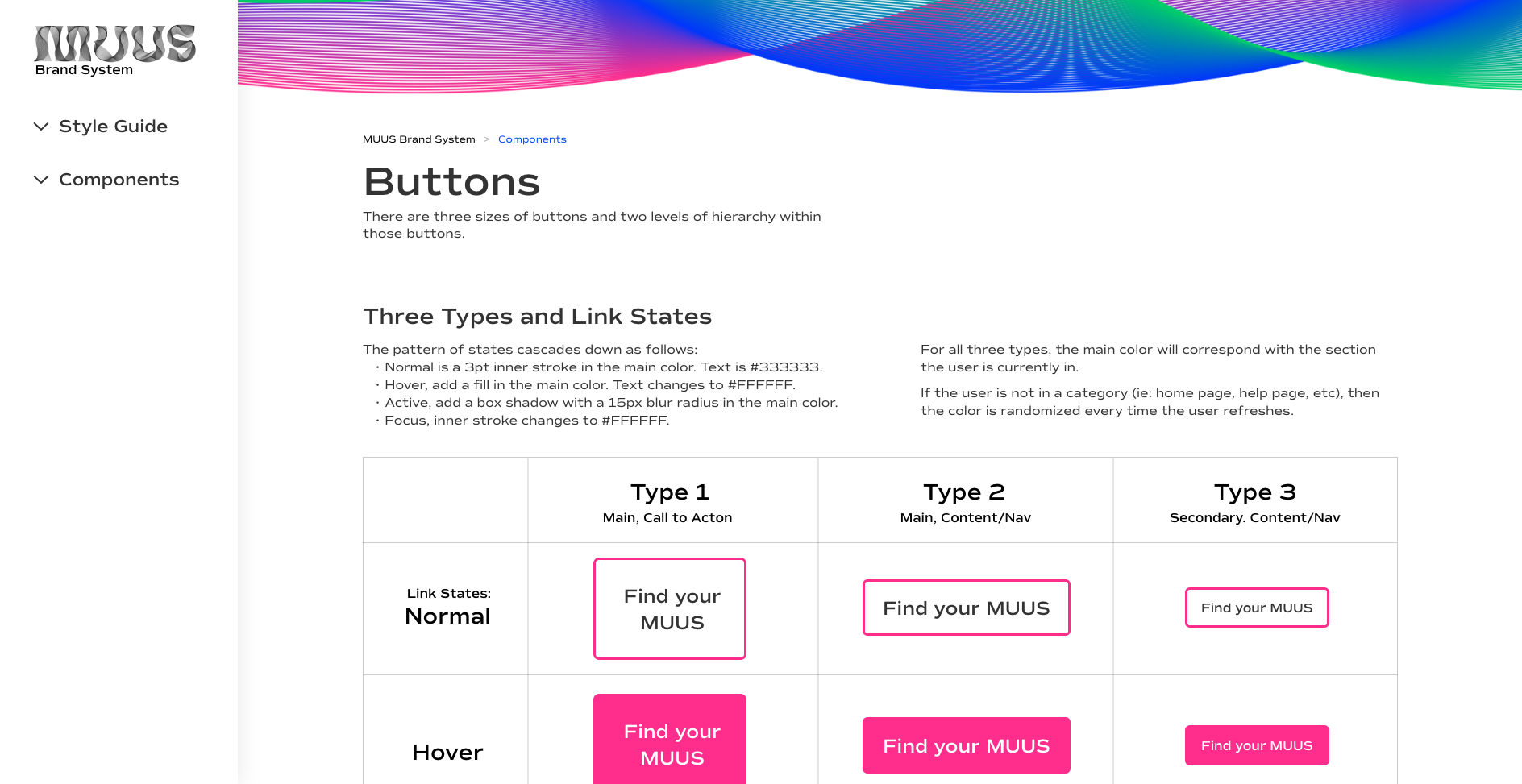Click the MUUS logo in the sidebar
The width and height of the screenshot is (1522, 784).
click(115, 44)
